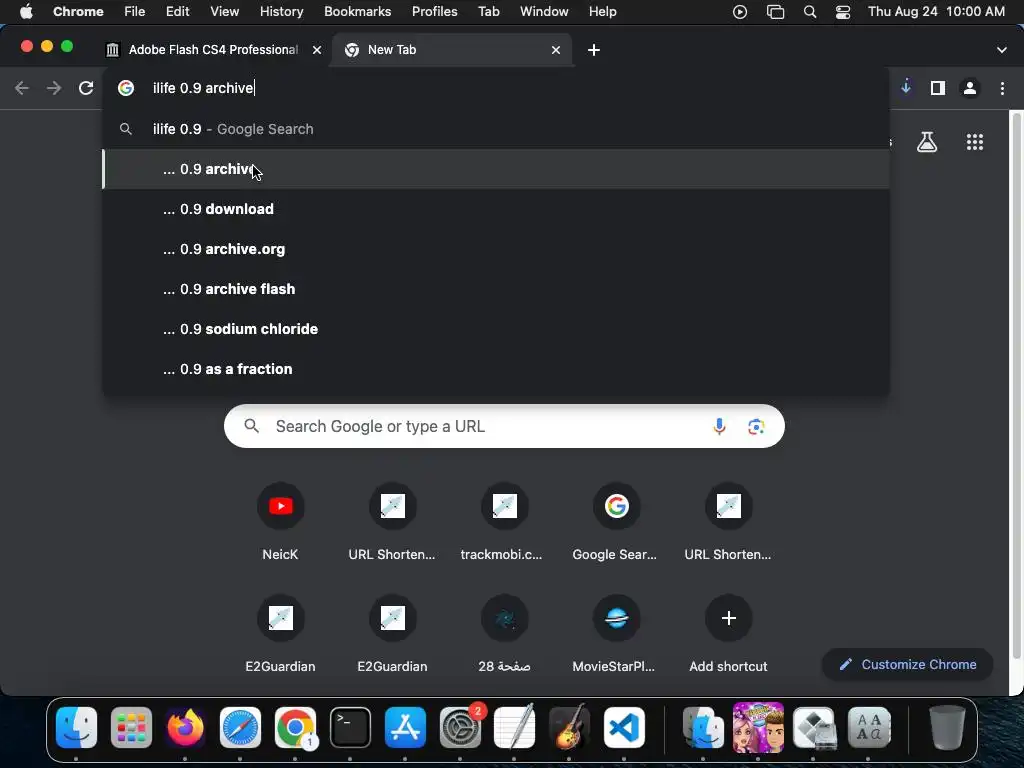
Task: Select suggestion '0.9 sodium chloride'
Action: tap(496, 328)
